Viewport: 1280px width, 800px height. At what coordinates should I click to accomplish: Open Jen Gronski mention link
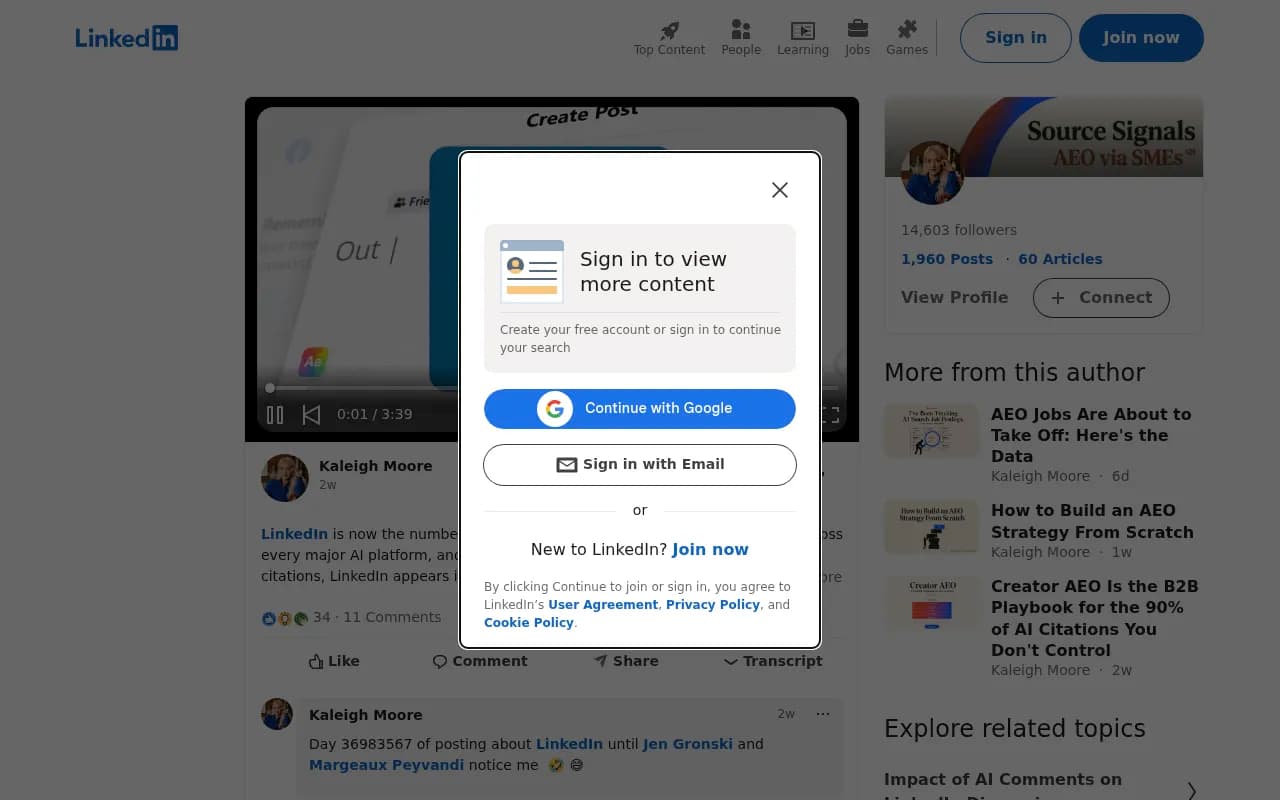tap(688, 744)
